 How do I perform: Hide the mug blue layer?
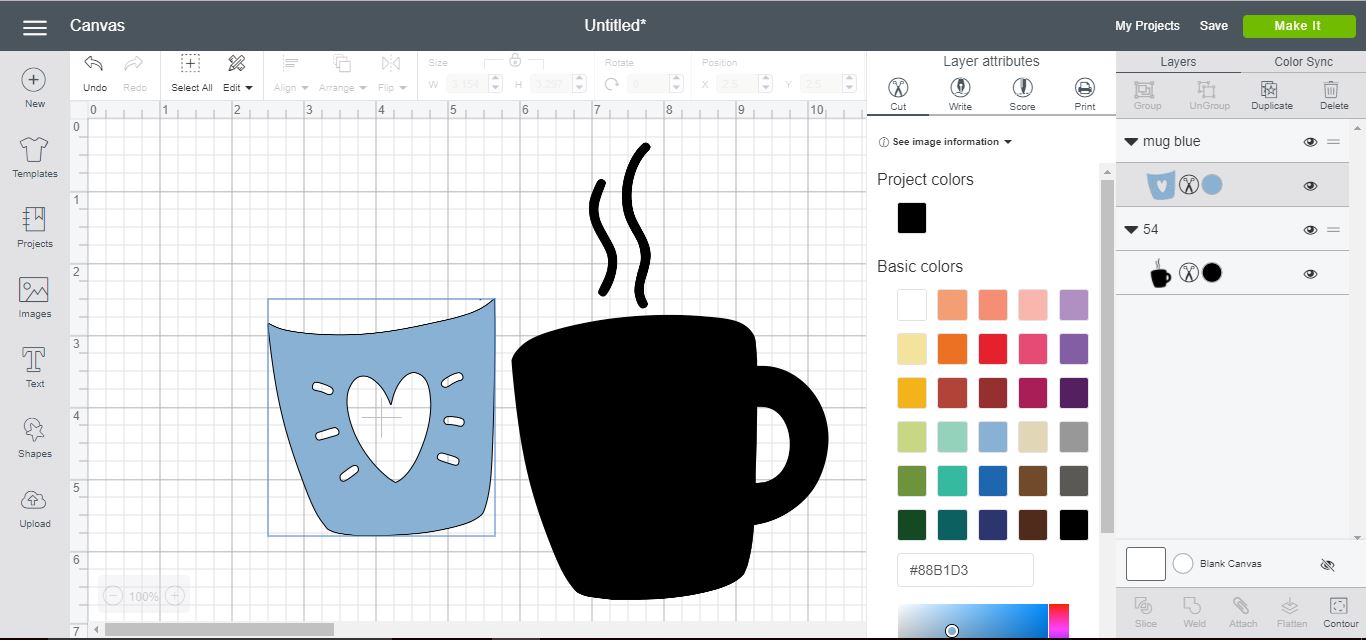coord(1310,142)
